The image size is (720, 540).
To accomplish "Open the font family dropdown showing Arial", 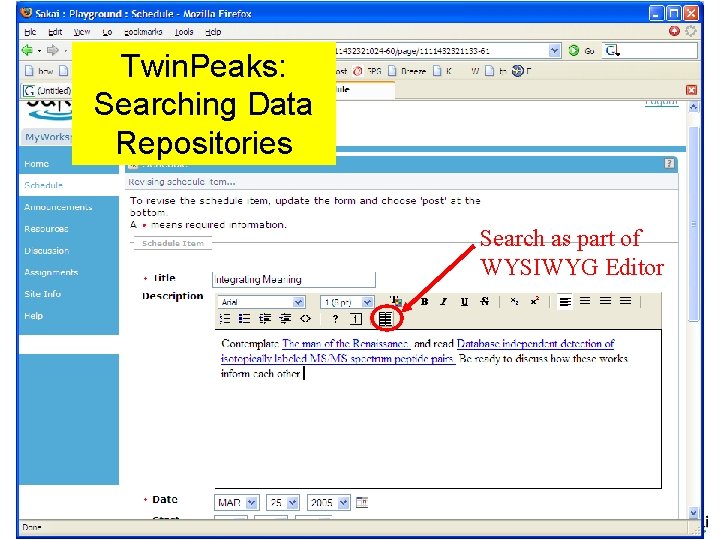I will click(261, 302).
